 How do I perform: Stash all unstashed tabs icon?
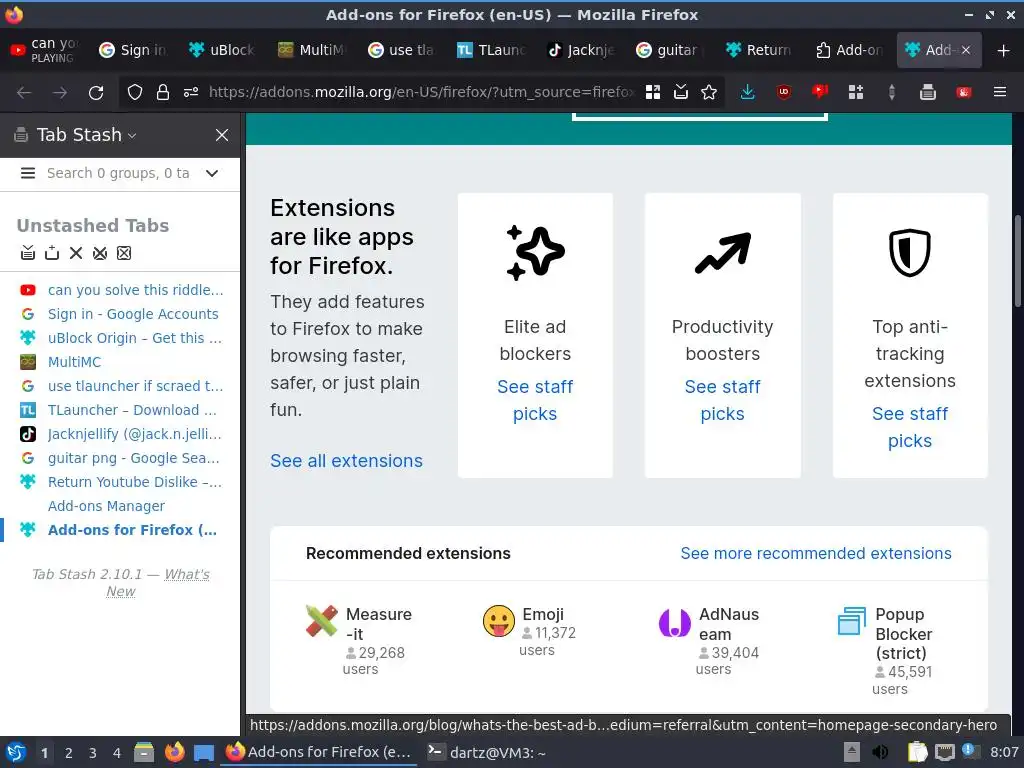(x=27, y=253)
